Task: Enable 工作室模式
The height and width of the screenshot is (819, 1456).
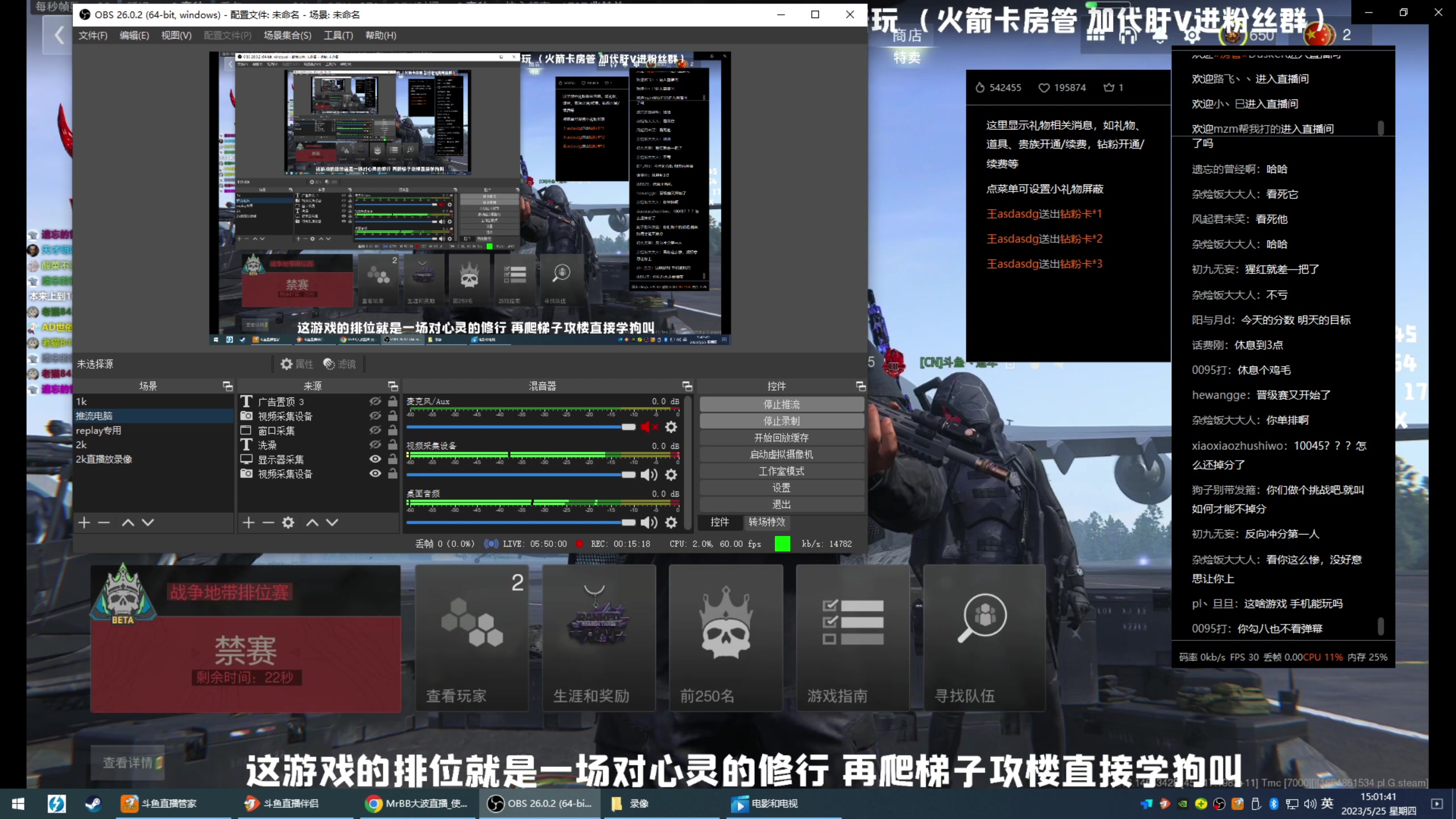Action: tap(781, 471)
